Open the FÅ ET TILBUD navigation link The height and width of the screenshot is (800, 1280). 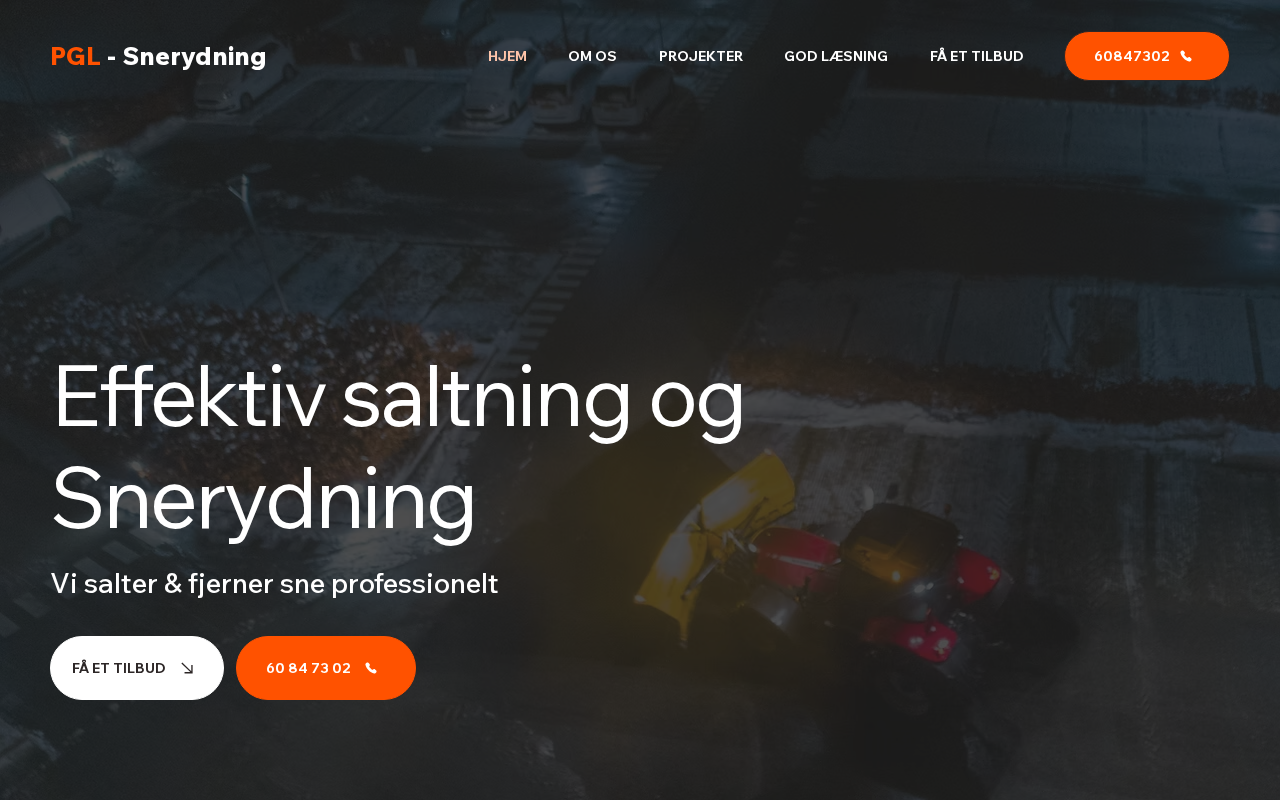977,56
